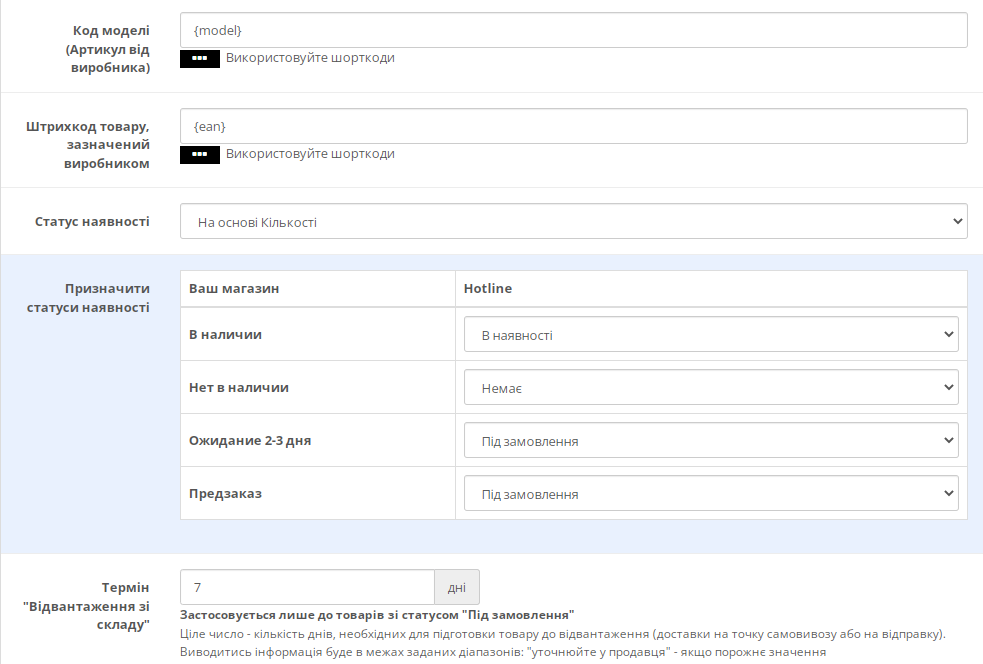This screenshot has height=664, width=983.
Task: Expand the Статус наявності dropdown
Action: [574, 221]
